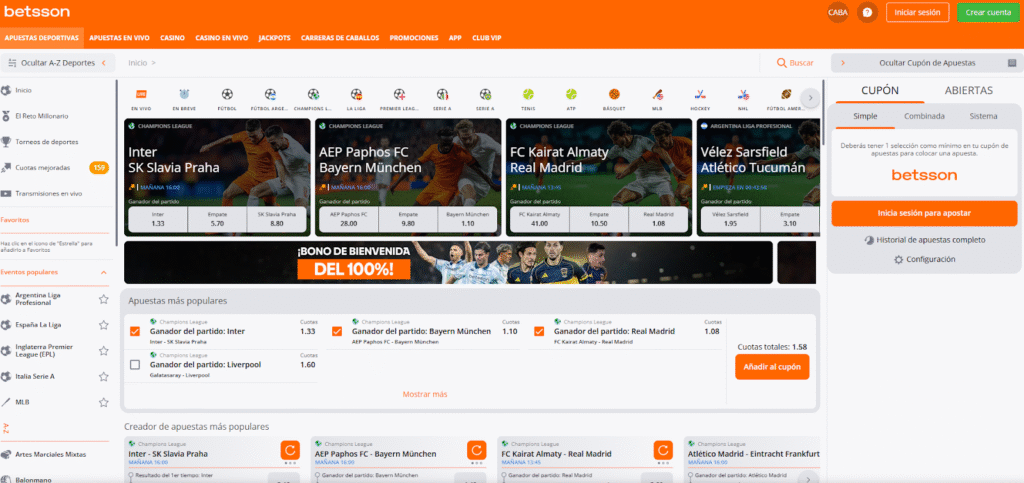Click the betsson logo in the header
The height and width of the screenshot is (483, 1024).
37,12
